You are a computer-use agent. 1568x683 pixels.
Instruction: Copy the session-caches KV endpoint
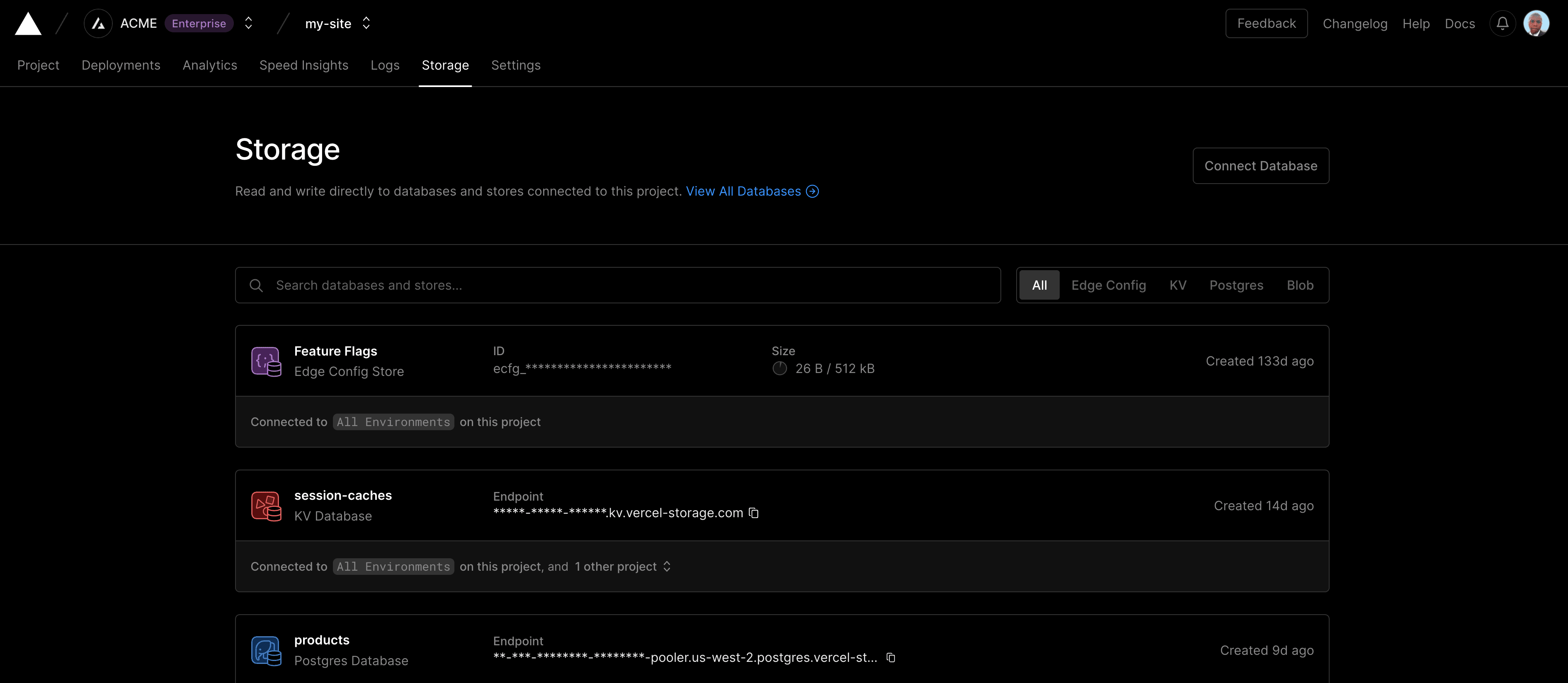point(754,513)
